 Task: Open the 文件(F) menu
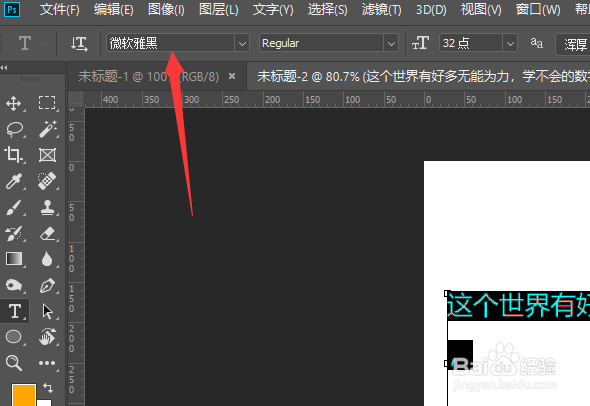pyautogui.click(x=60, y=9)
